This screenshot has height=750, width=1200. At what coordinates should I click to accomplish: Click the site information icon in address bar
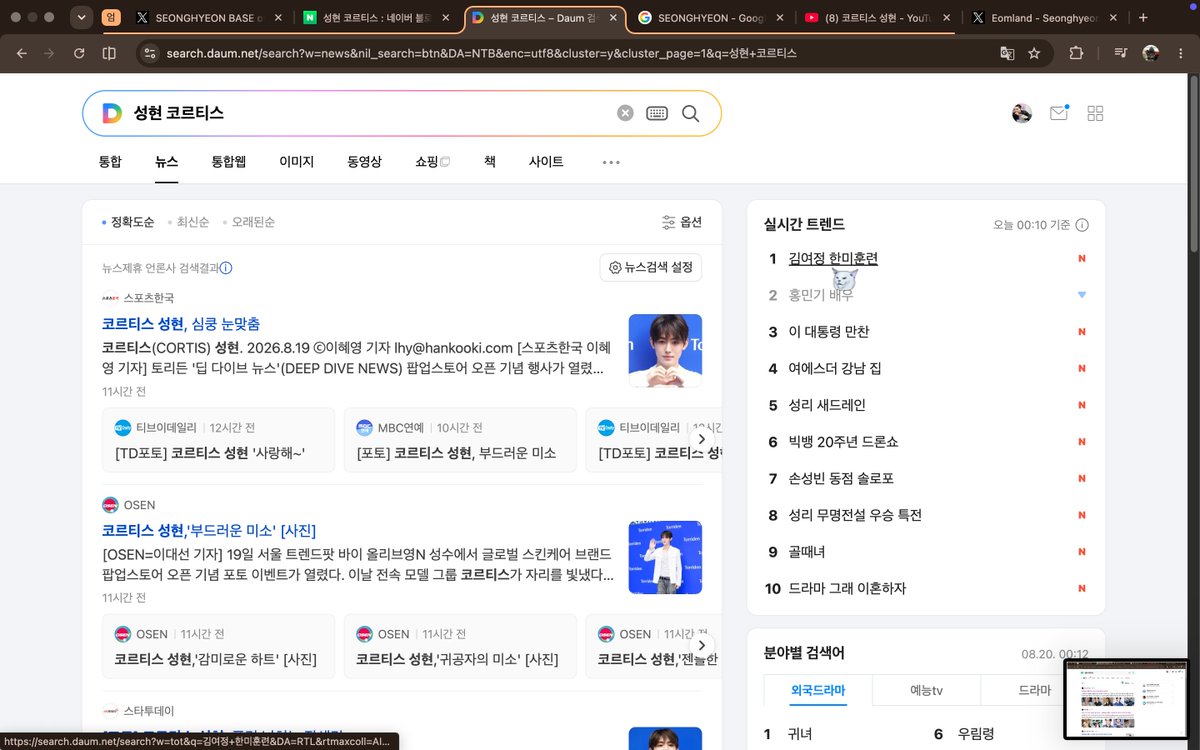[x=149, y=53]
